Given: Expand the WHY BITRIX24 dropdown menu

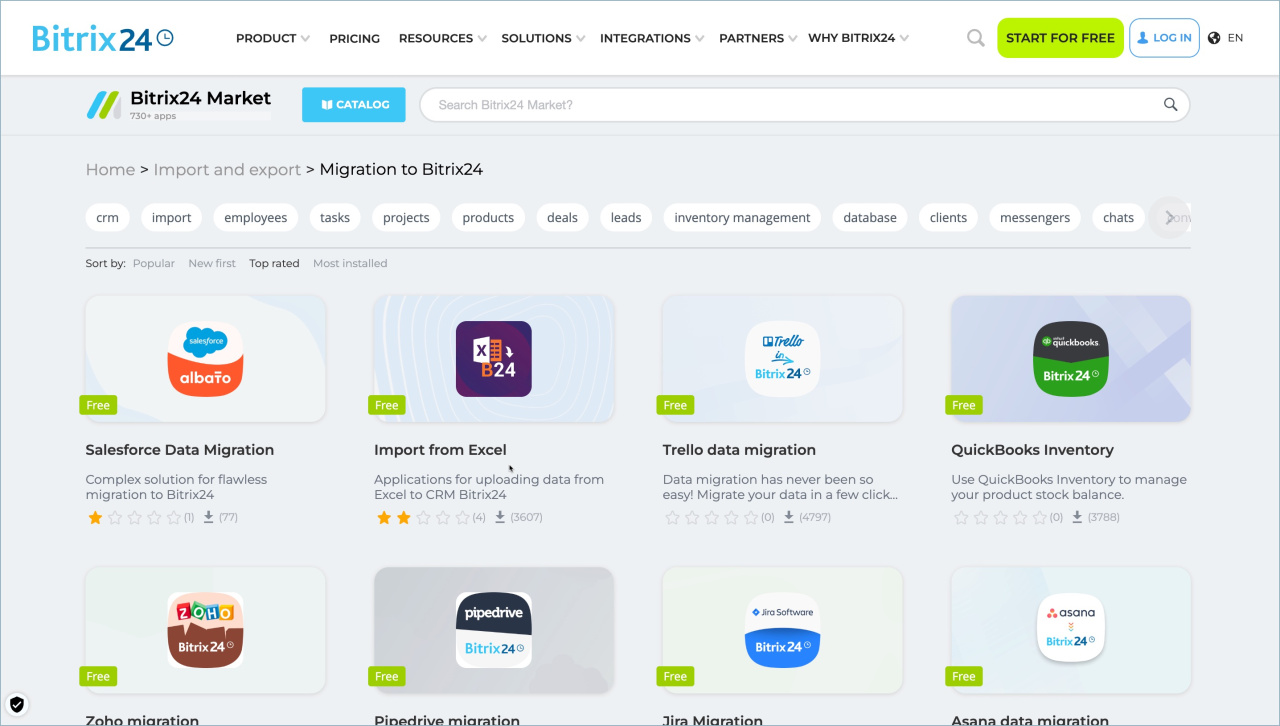Looking at the screenshot, I should coord(859,38).
